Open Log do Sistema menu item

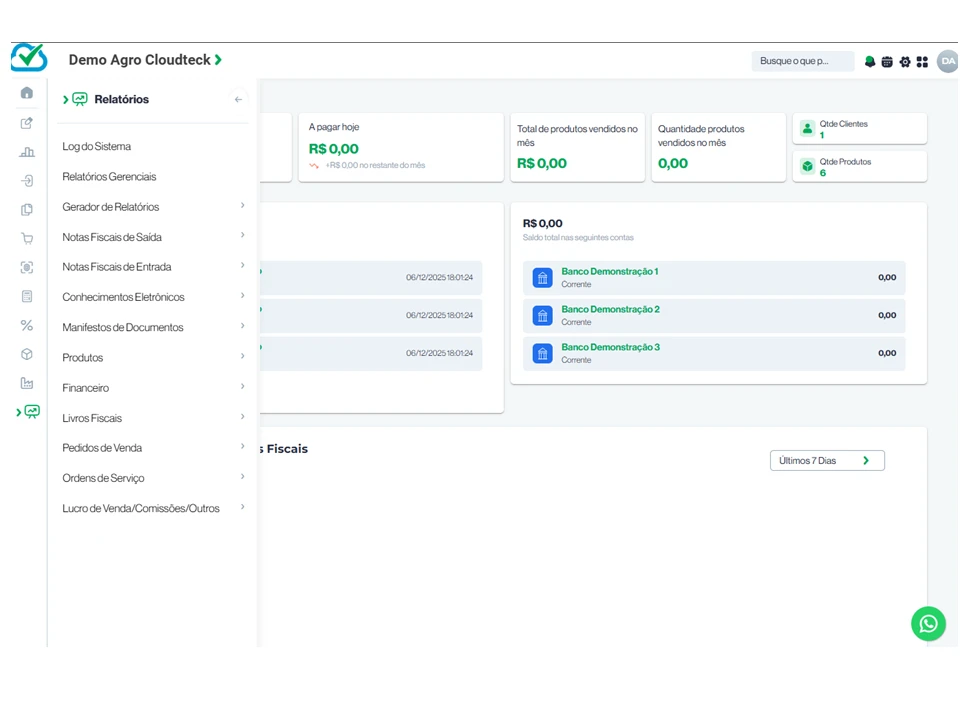coord(97,147)
